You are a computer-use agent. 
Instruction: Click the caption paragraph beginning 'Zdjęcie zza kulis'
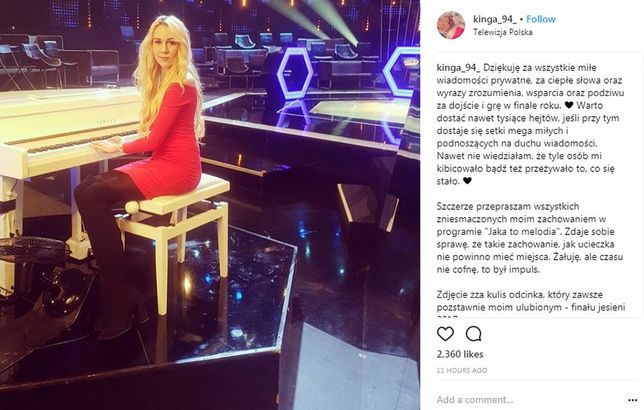[x=531, y=304]
